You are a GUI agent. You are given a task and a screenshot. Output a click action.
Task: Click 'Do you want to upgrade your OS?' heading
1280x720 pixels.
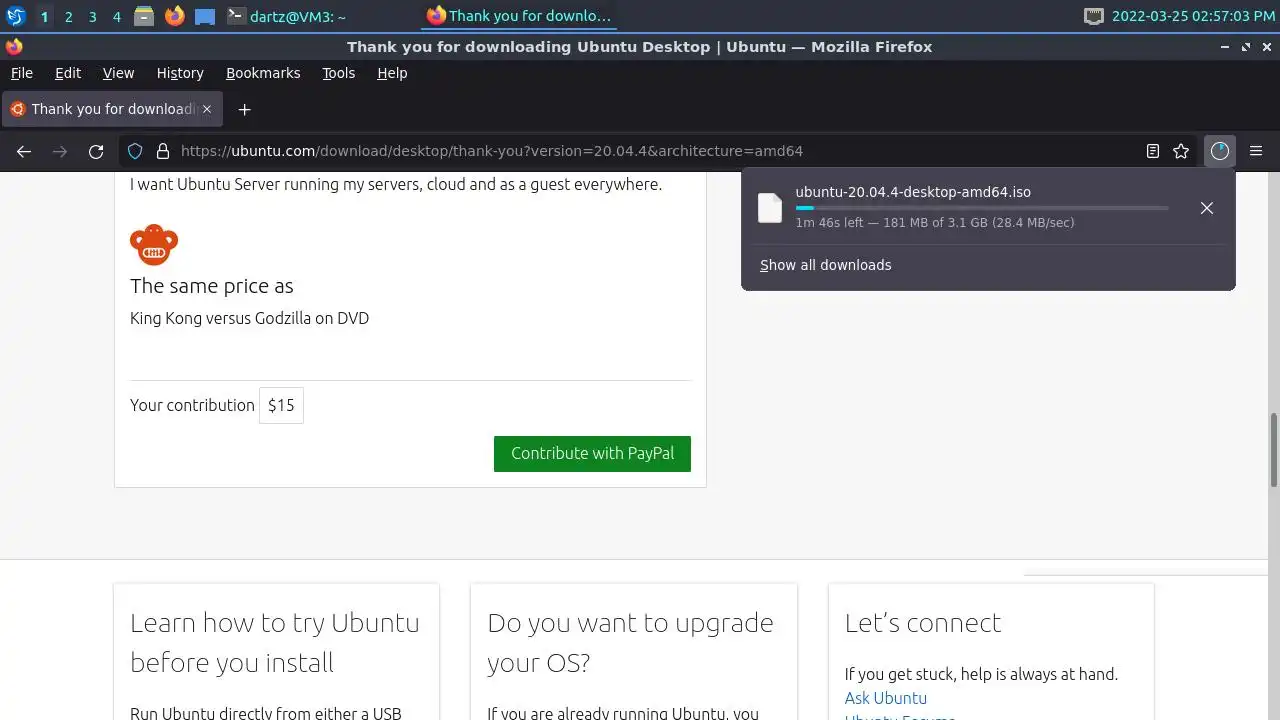[x=630, y=642]
